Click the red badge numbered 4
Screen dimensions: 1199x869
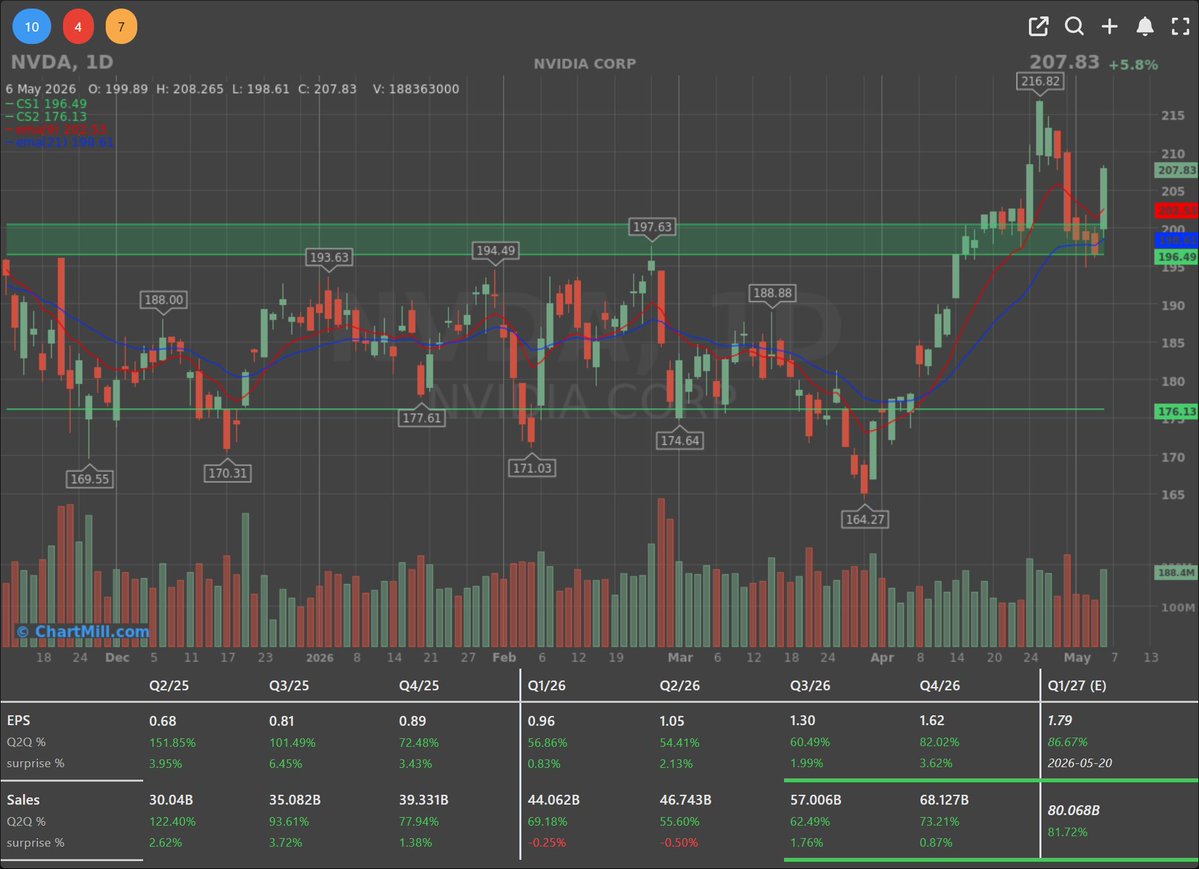tap(78, 27)
